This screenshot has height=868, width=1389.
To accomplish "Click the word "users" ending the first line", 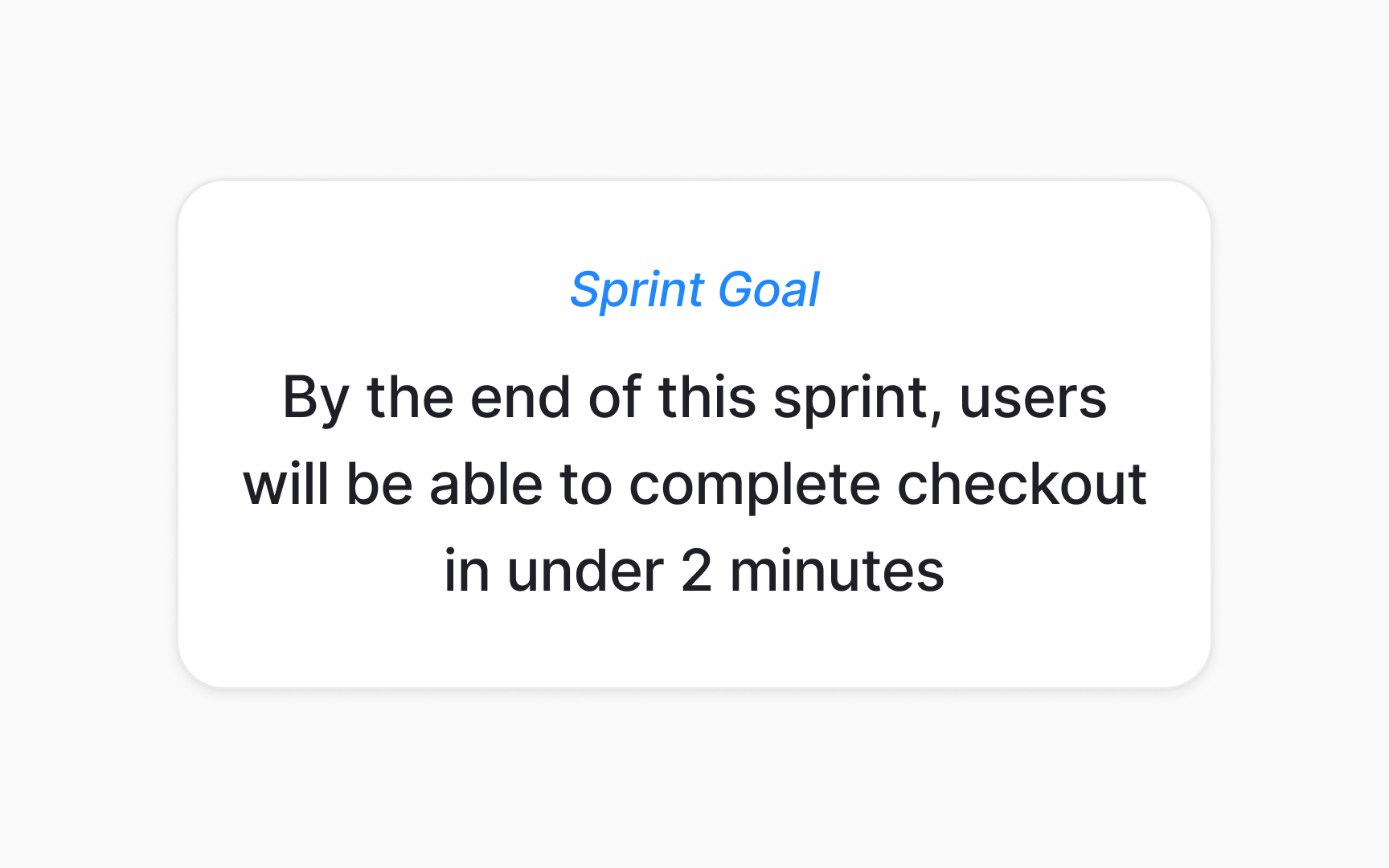I will pos(1033,399).
